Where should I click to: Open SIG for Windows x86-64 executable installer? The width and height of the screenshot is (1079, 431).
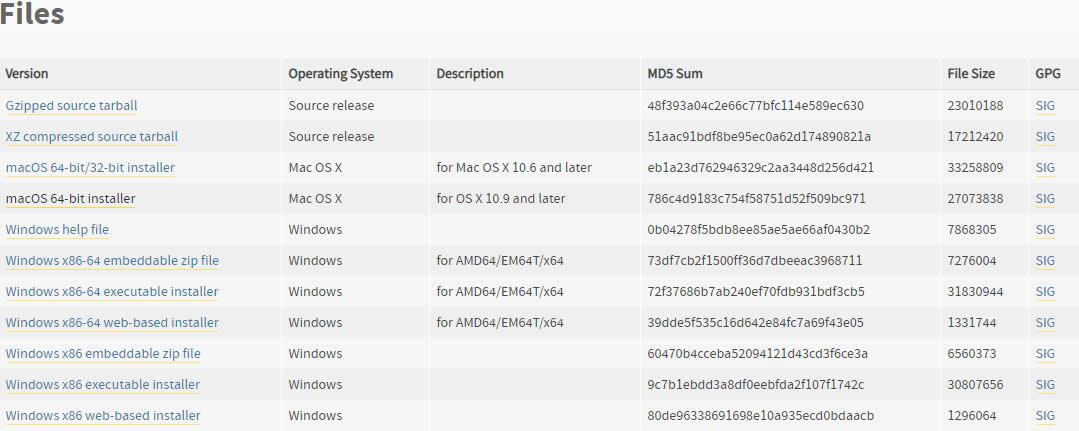click(x=1045, y=291)
